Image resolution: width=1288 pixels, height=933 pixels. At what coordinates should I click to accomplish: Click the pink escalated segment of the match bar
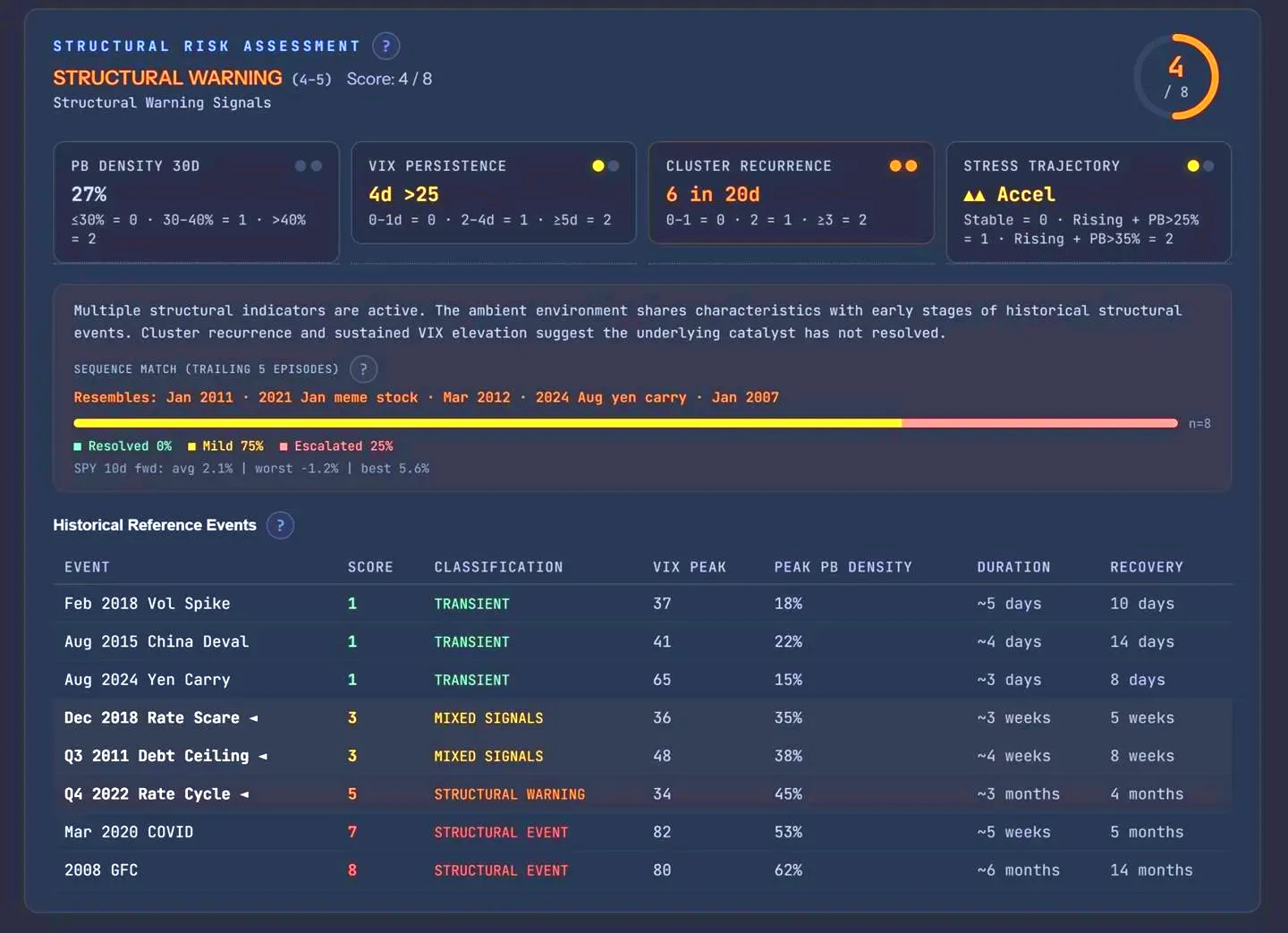(x=1039, y=423)
